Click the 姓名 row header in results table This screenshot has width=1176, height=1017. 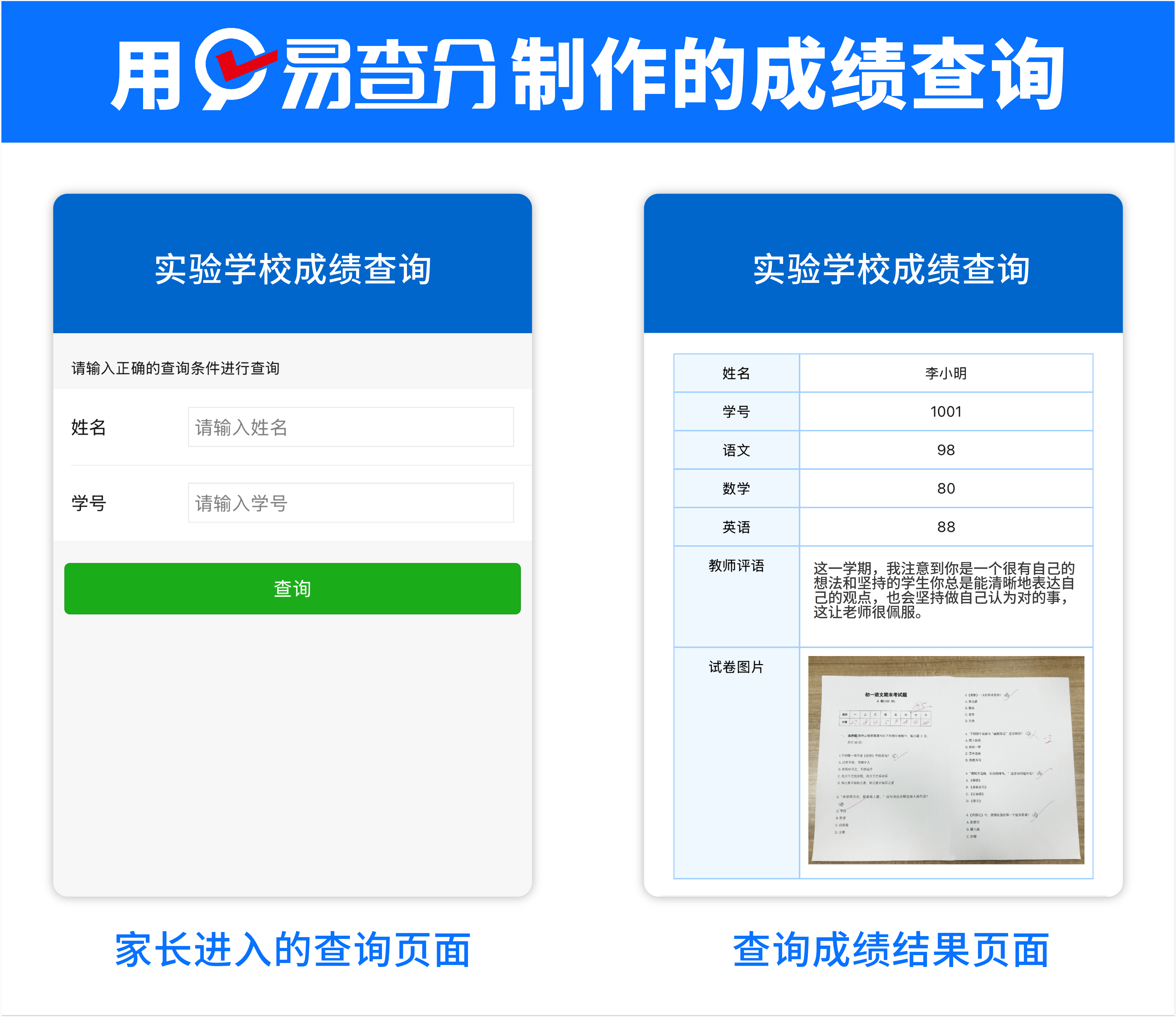click(737, 373)
